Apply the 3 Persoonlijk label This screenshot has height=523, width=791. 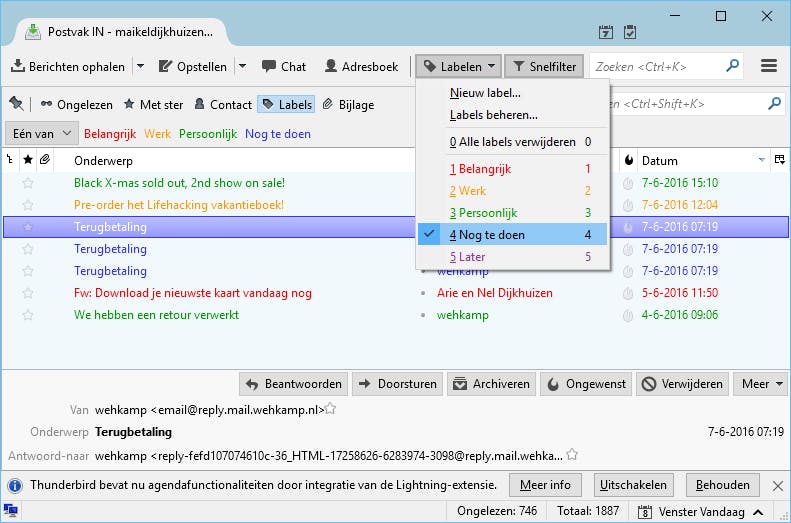pos(513,213)
